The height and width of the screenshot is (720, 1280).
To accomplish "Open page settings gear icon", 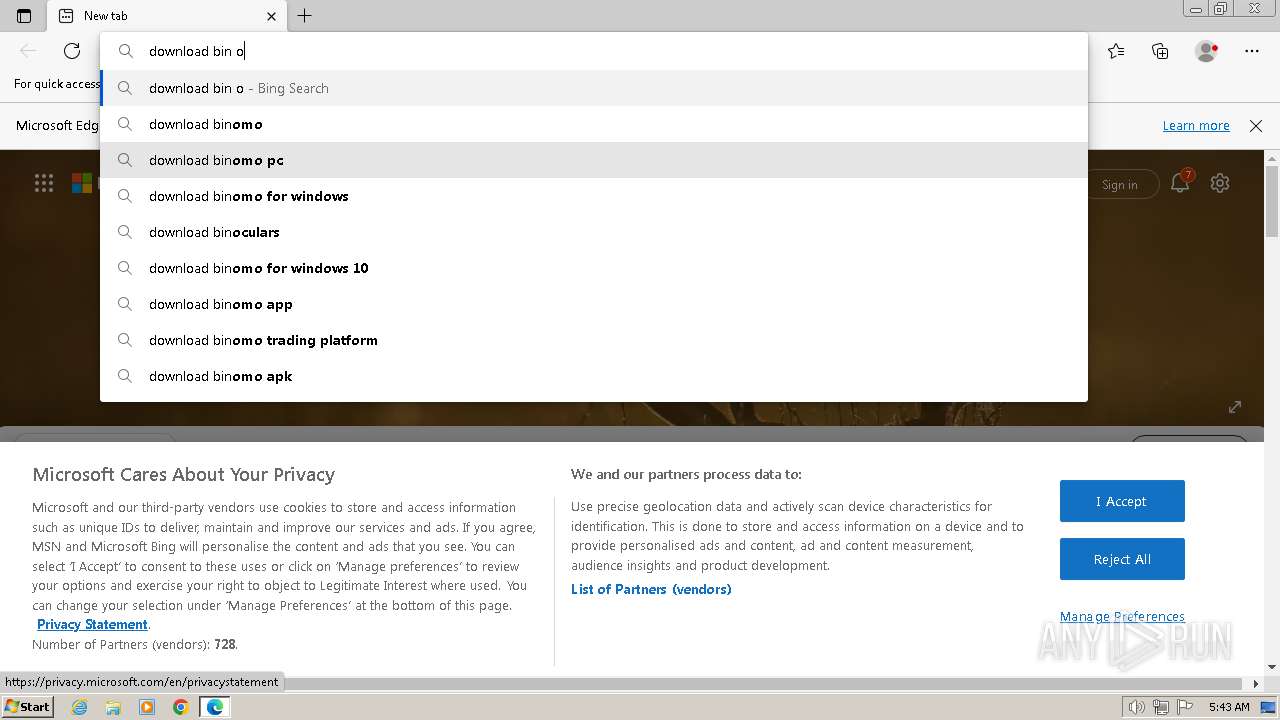I will 1220,183.
